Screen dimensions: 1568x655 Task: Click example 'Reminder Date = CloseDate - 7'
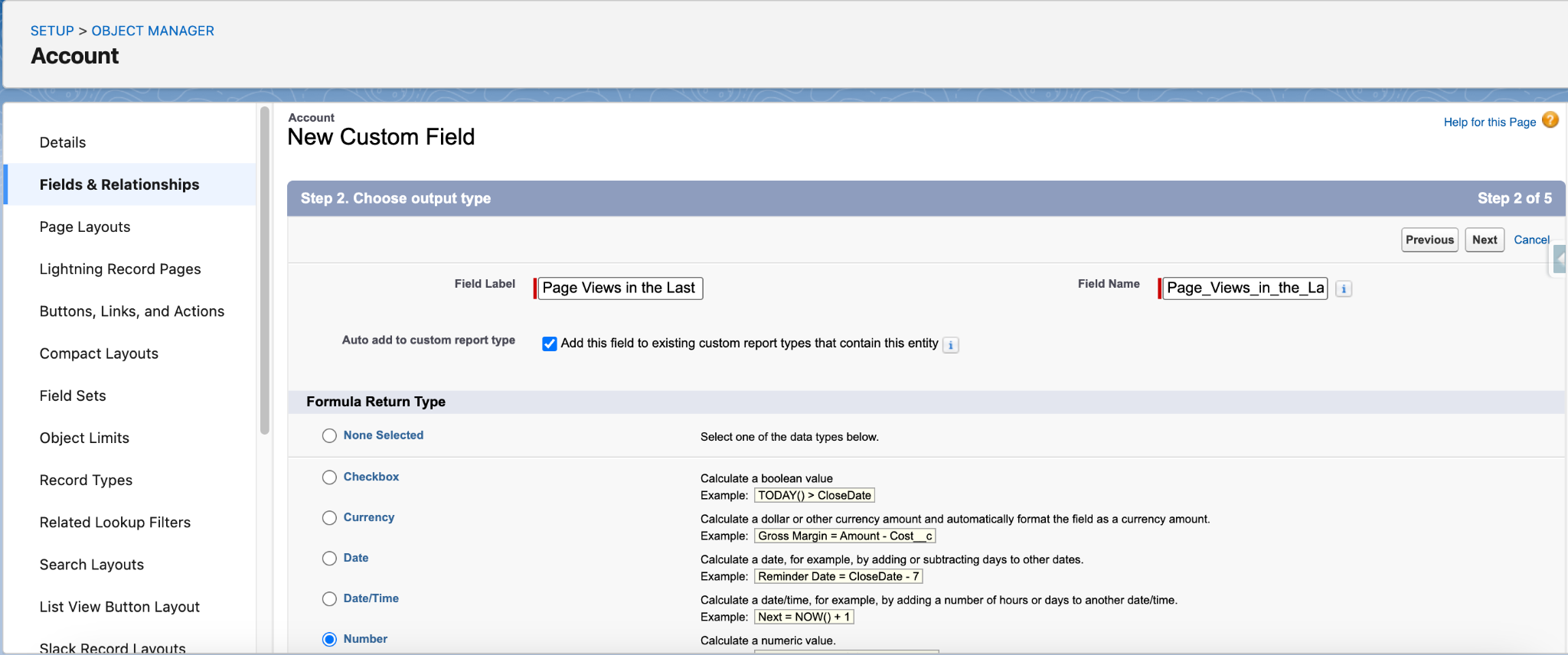coord(838,576)
